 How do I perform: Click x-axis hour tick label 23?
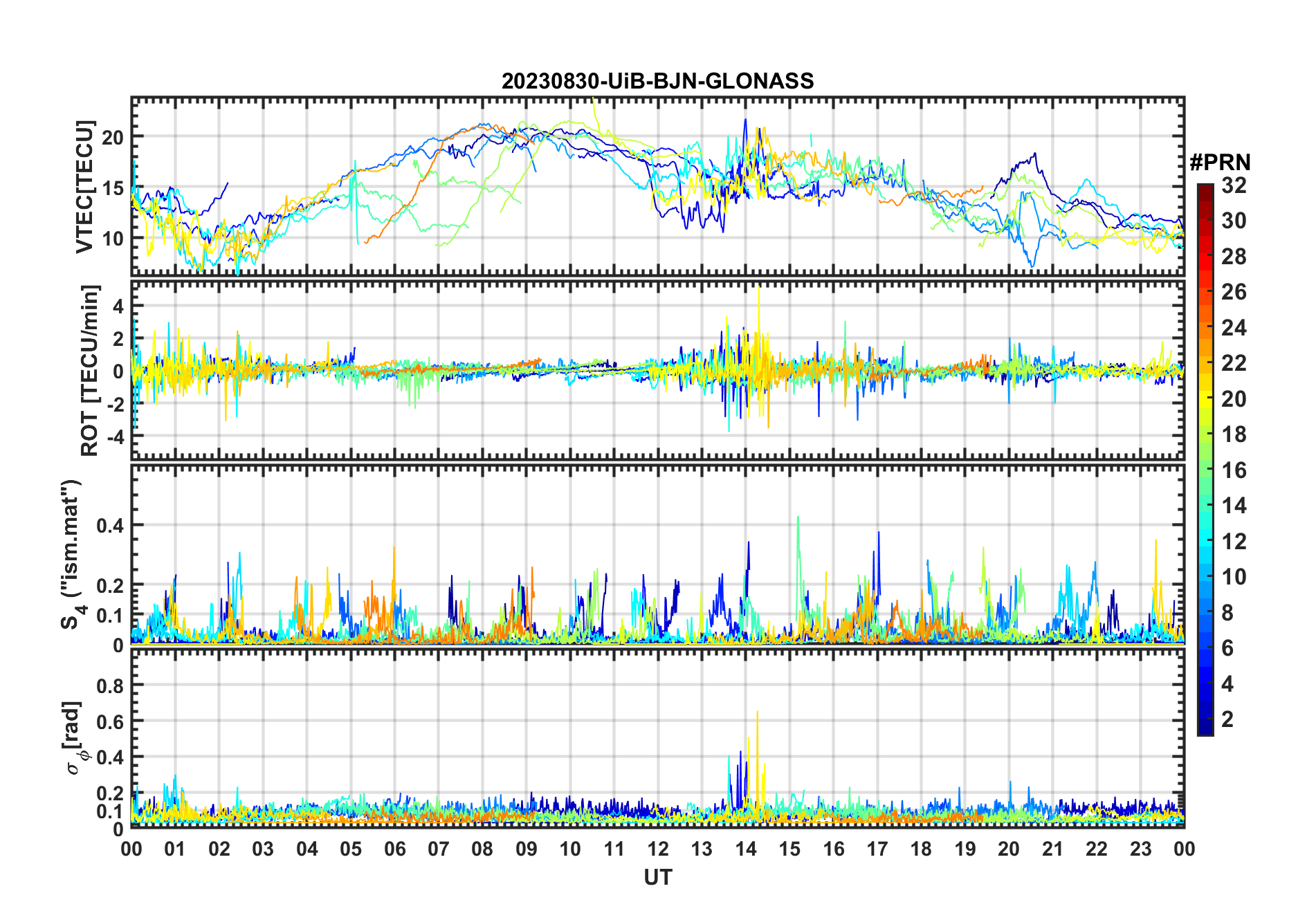pos(1140,849)
